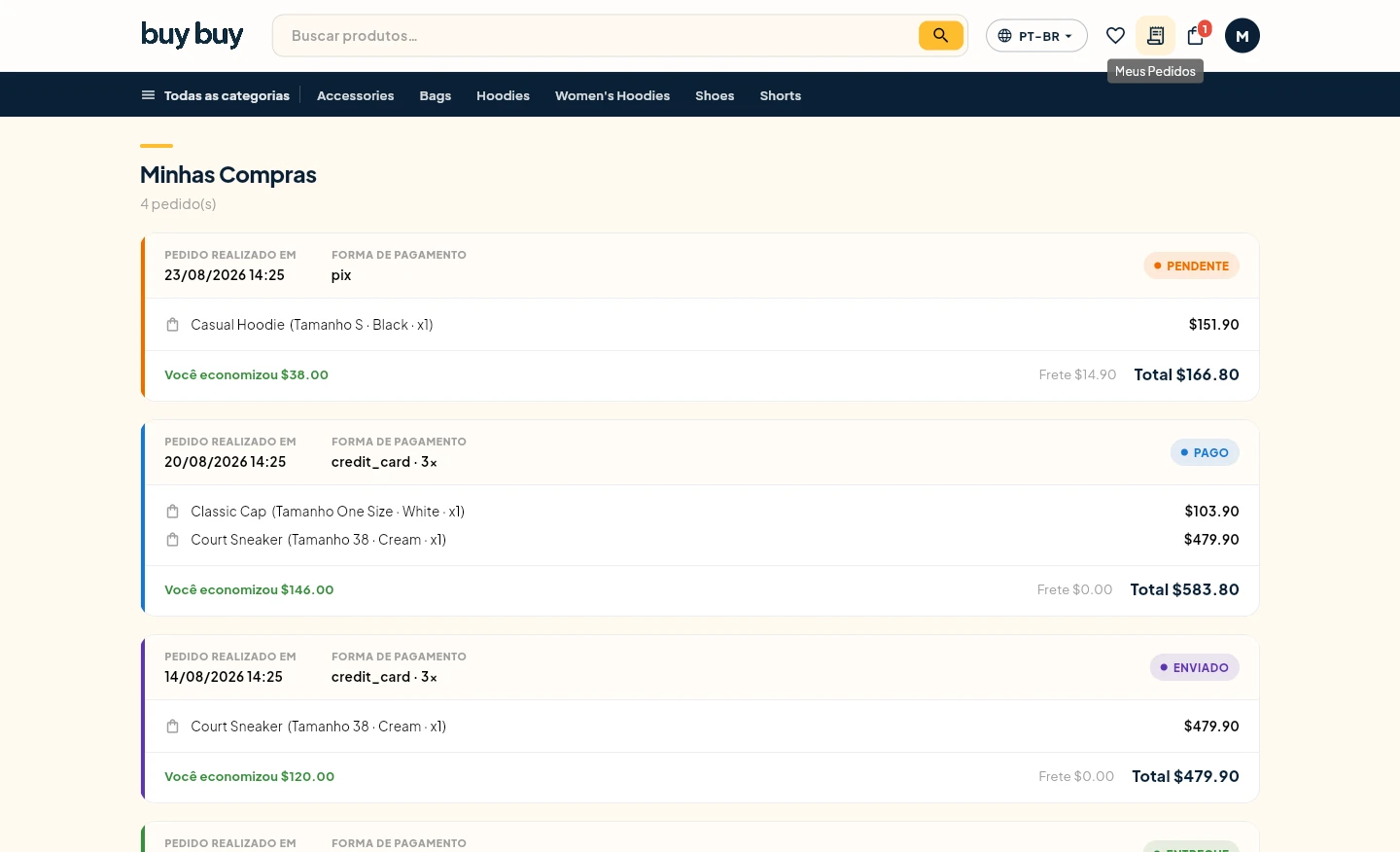
Task: Click bag icon next to Casual Hoodie
Action: tap(172, 325)
